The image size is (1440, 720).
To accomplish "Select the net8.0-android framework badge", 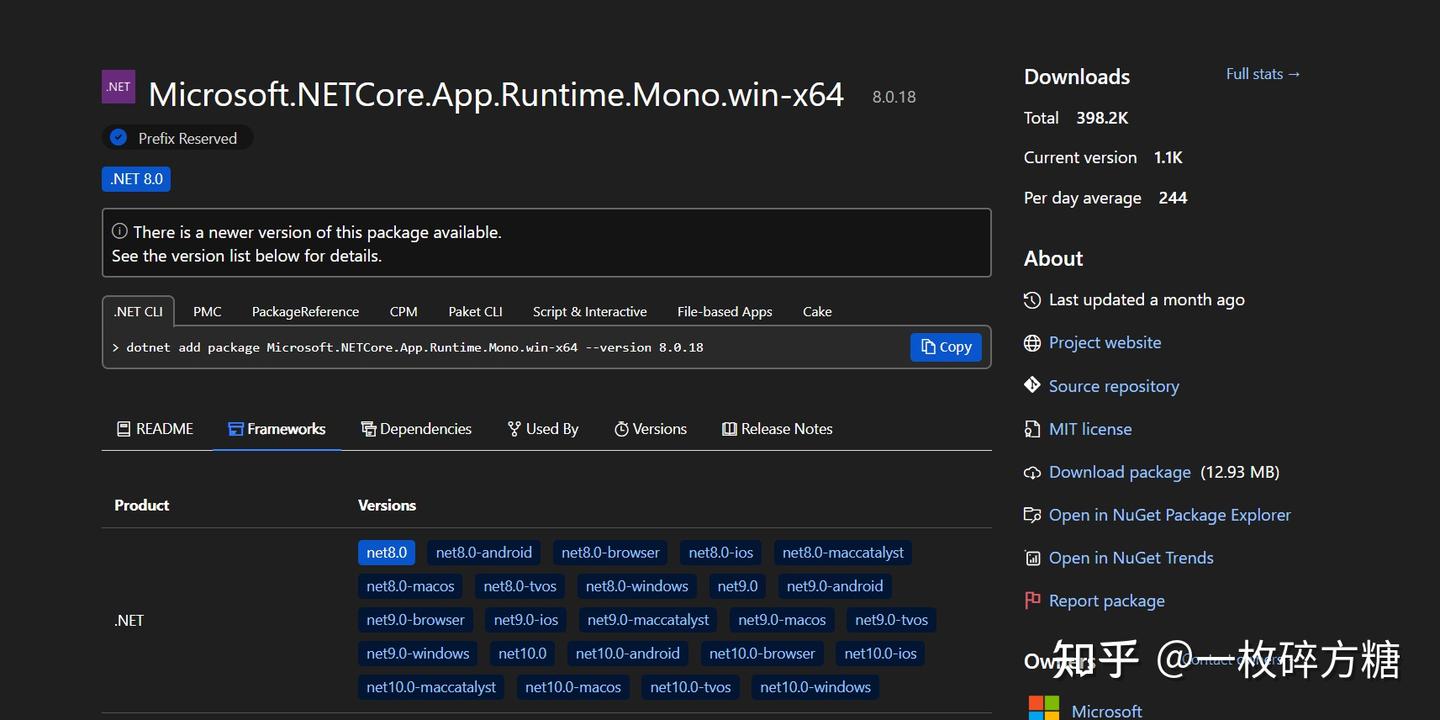I will click(x=484, y=551).
